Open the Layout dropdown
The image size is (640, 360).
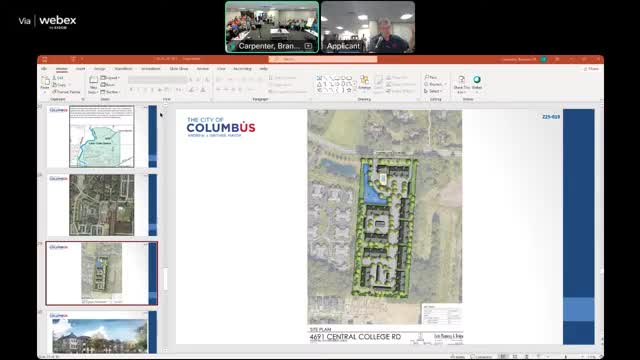click(x=110, y=78)
